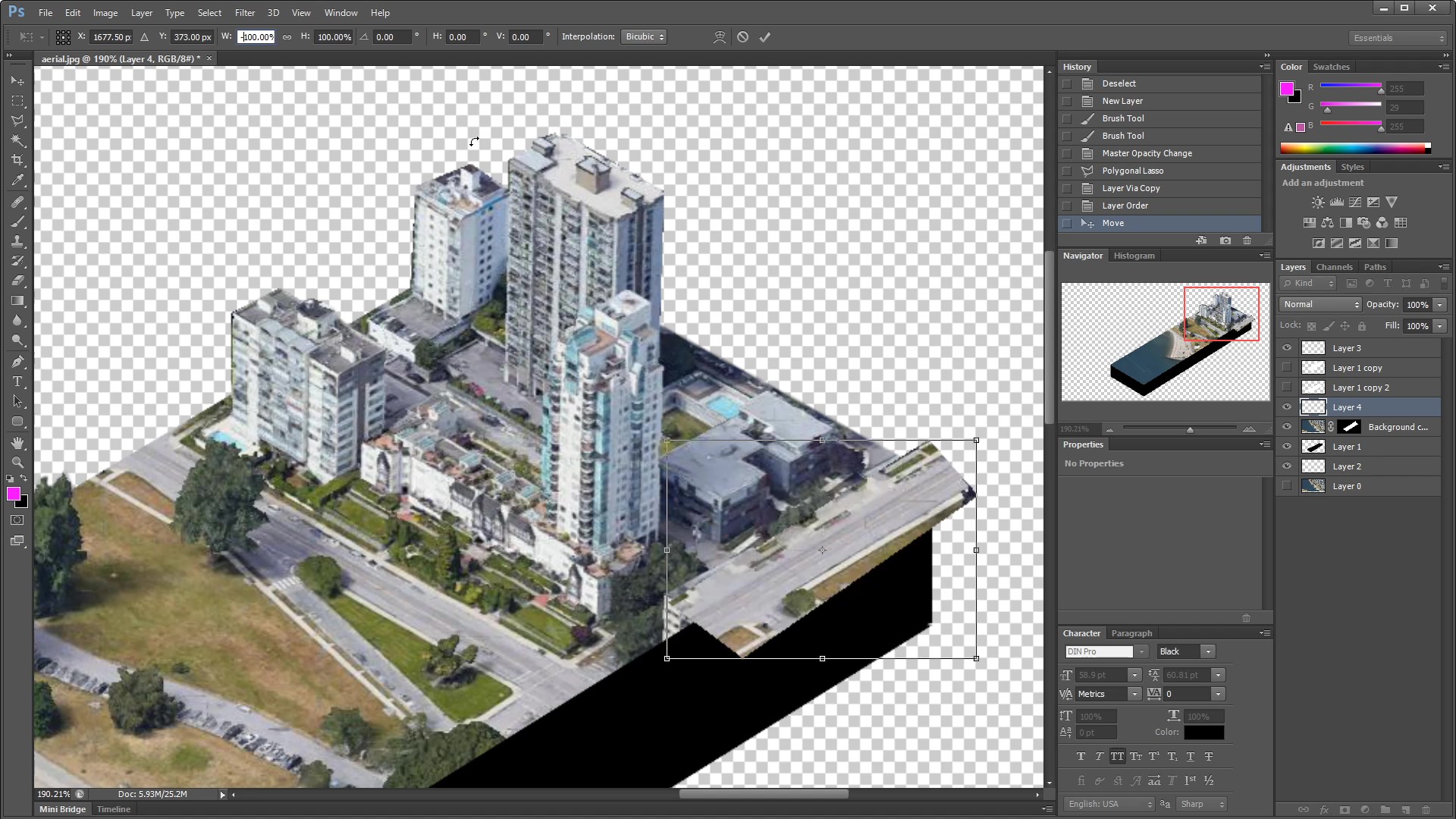This screenshot has width=1456, height=819.
Task: Hide Layer 3 visibility
Action: (1287, 348)
